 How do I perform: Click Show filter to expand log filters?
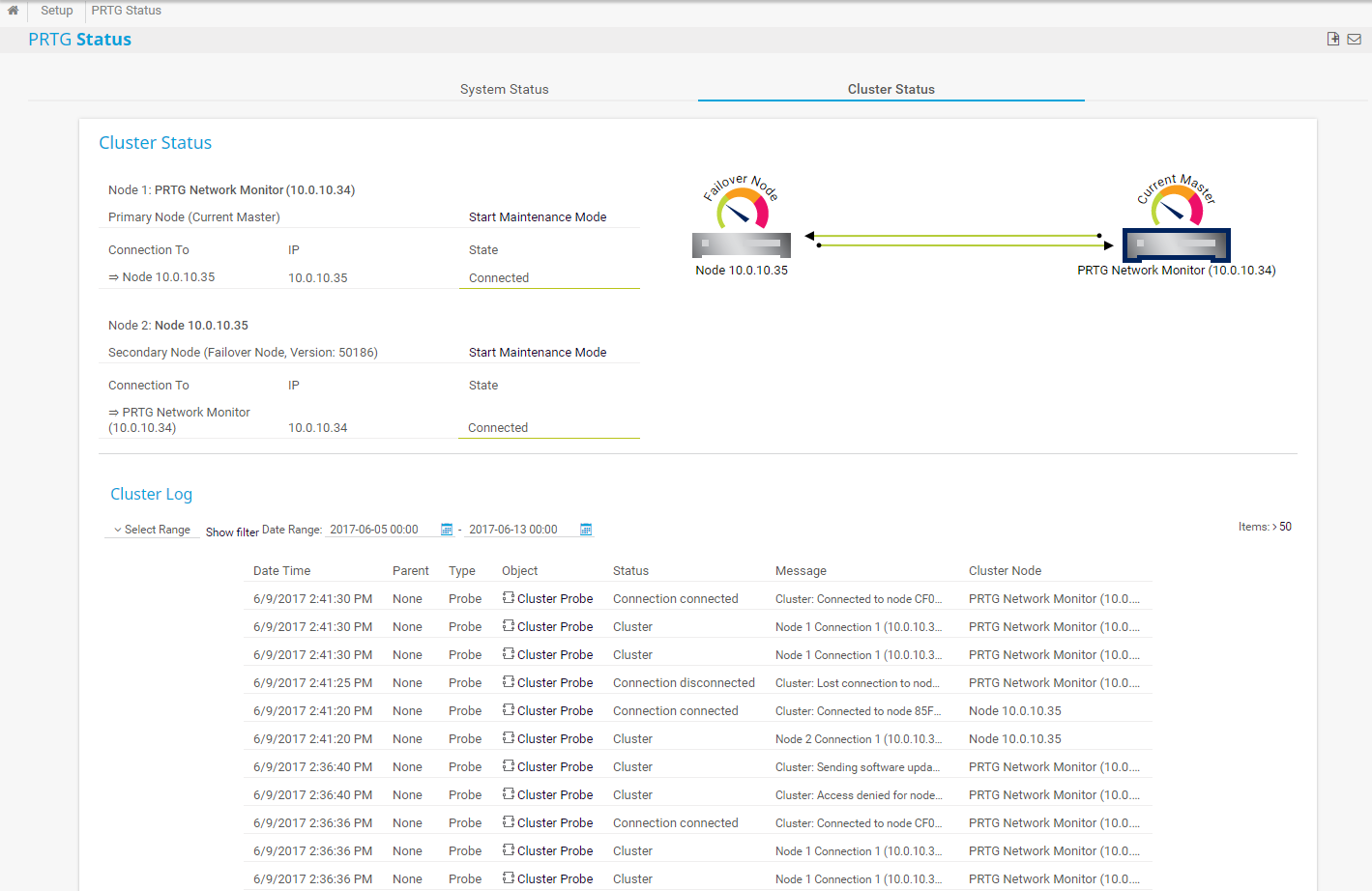tap(232, 532)
